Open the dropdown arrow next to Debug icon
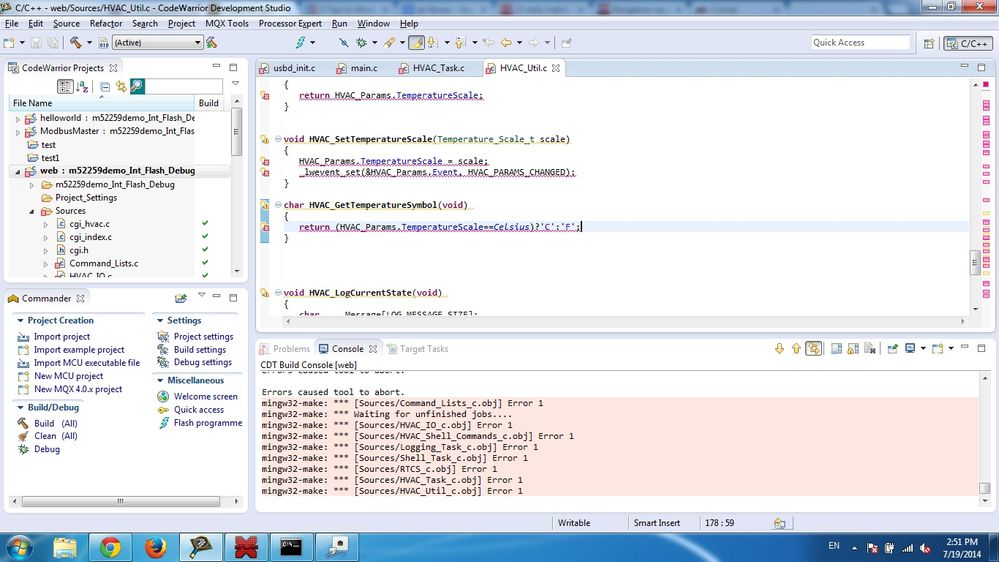This screenshot has width=999, height=562. 374,43
